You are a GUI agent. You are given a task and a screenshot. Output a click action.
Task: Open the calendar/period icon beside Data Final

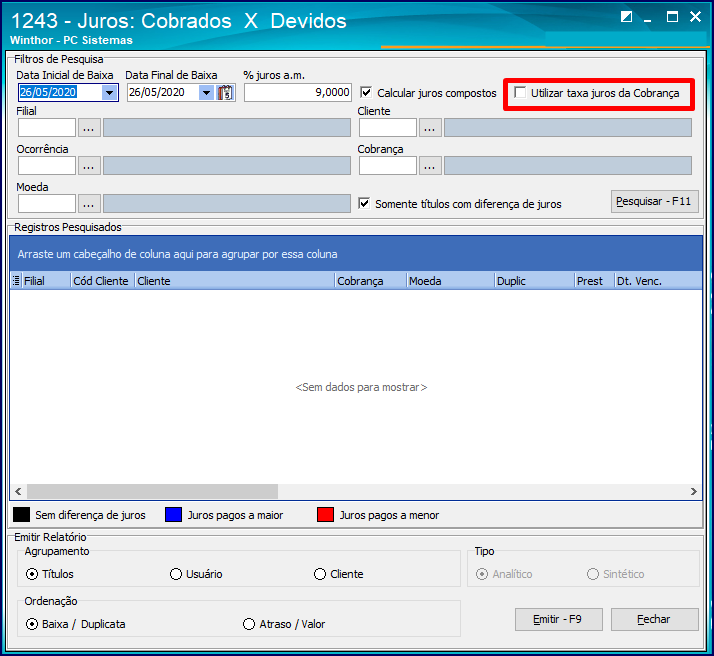225,92
